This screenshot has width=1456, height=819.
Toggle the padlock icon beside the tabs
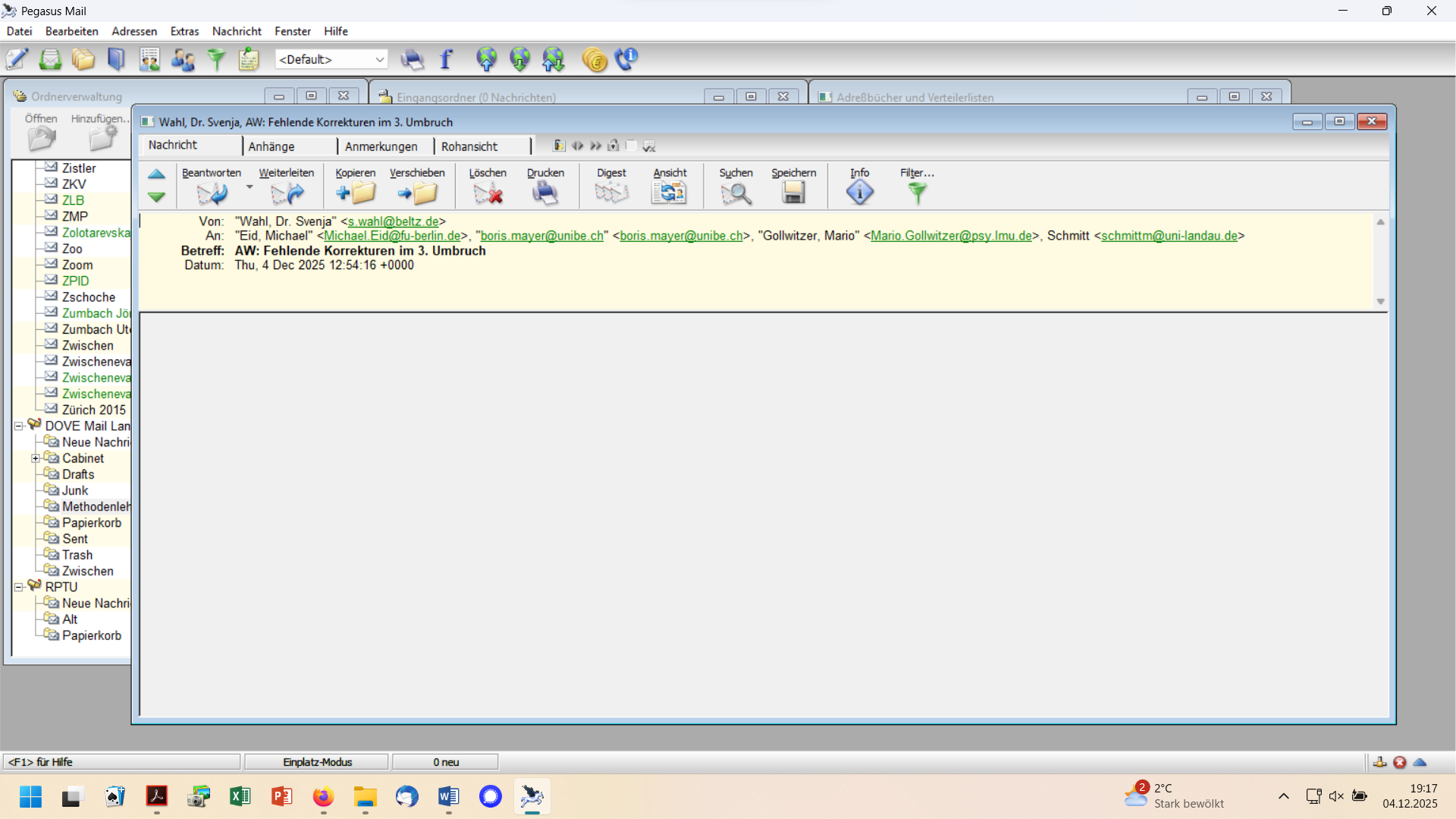point(613,146)
